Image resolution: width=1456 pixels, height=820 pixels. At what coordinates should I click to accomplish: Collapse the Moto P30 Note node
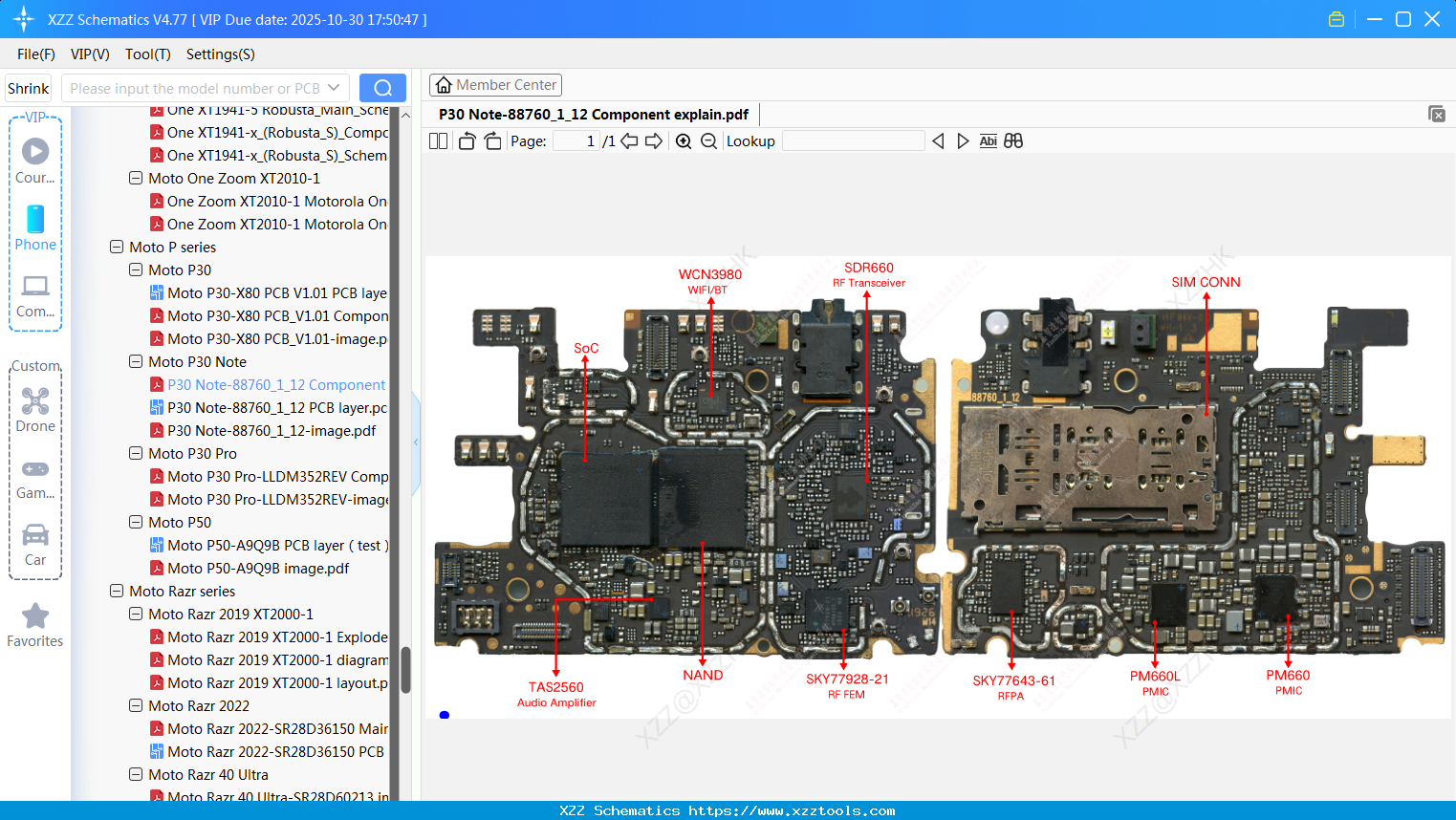[135, 361]
